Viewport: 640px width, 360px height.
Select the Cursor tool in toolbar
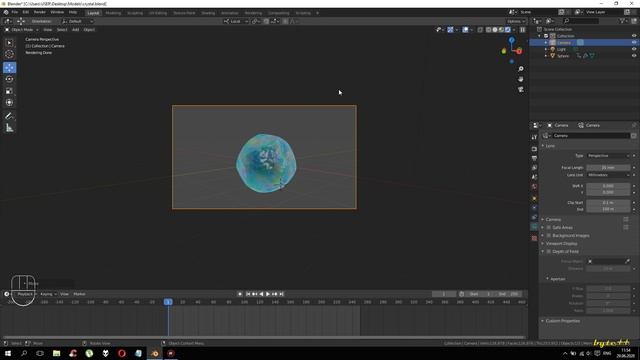9,54
